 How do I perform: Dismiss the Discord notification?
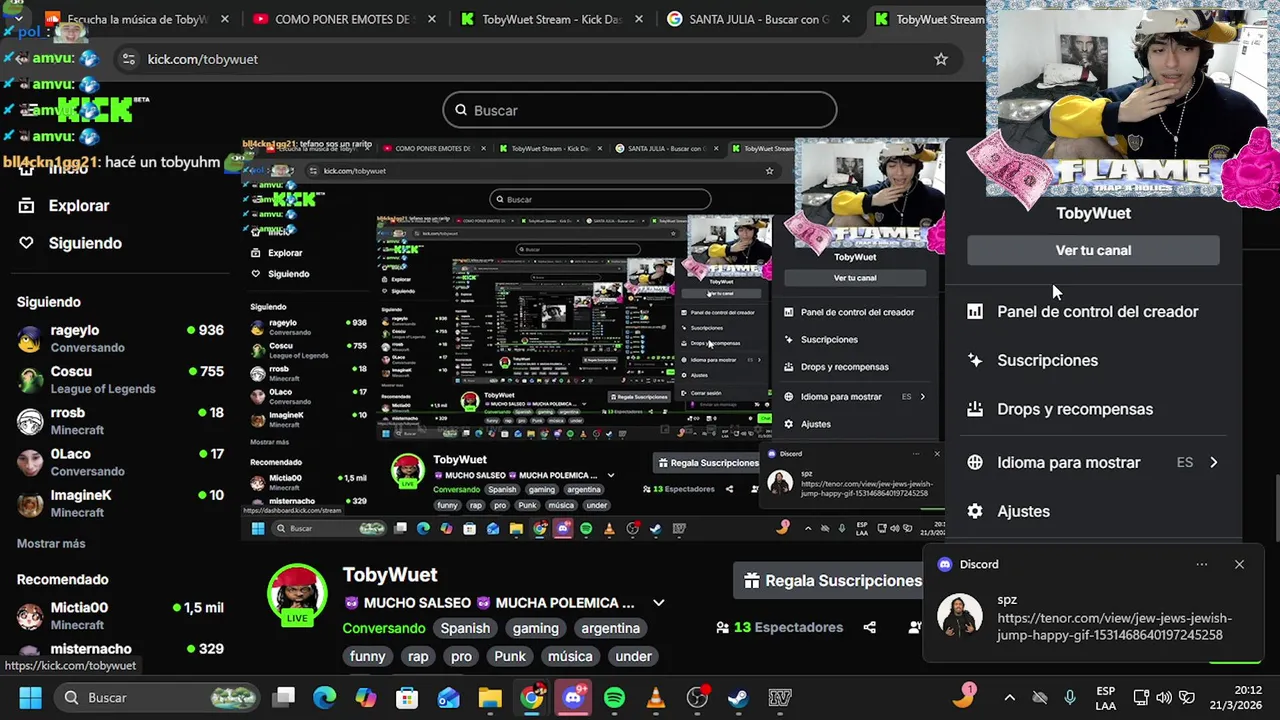pos(1239,564)
